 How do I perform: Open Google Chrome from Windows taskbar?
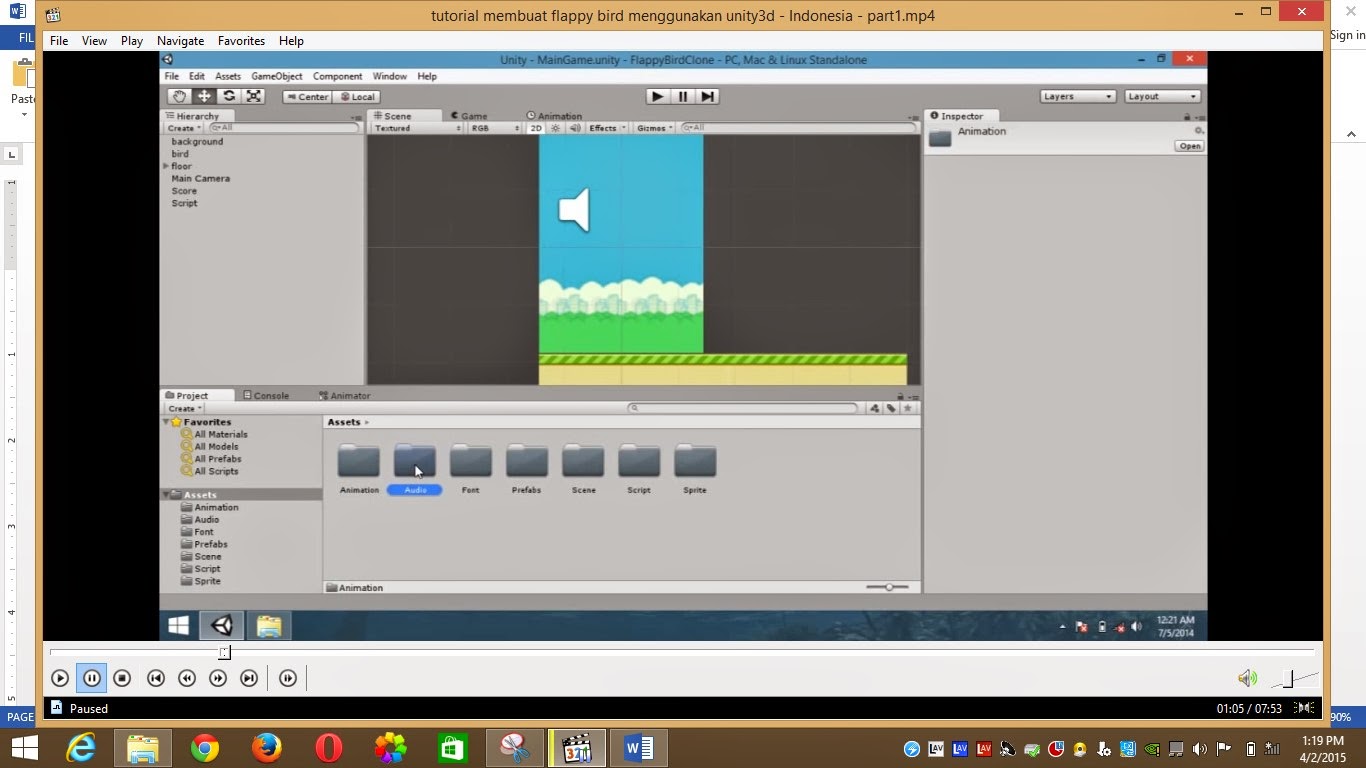205,748
